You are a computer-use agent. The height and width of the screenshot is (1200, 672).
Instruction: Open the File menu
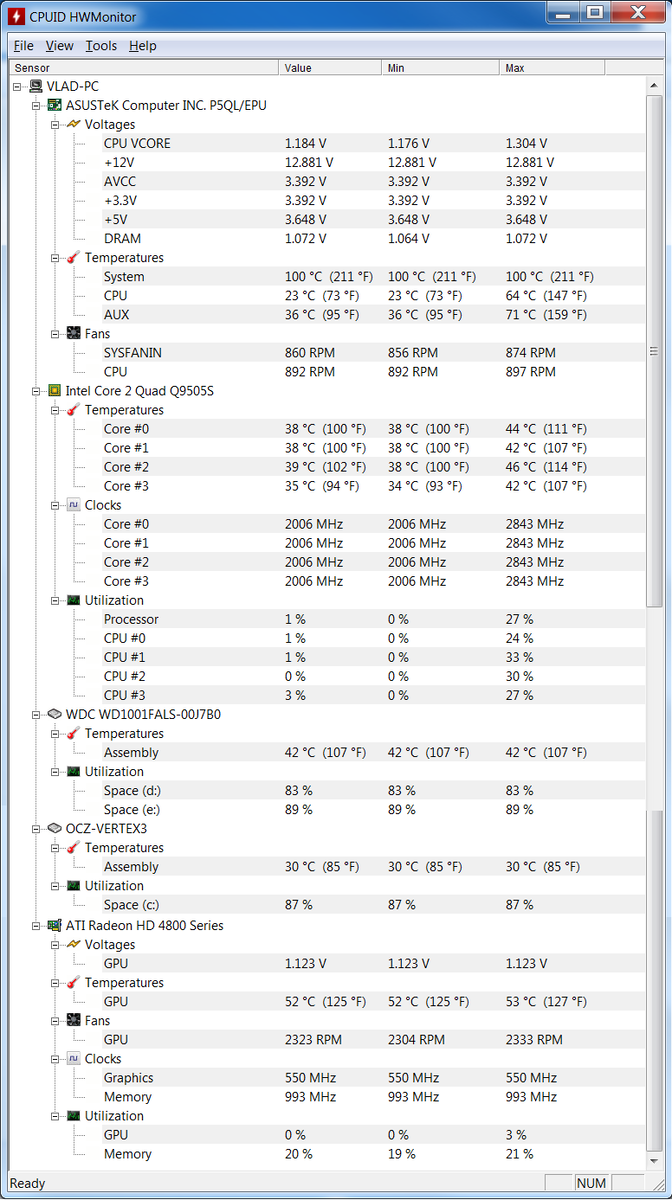point(23,46)
